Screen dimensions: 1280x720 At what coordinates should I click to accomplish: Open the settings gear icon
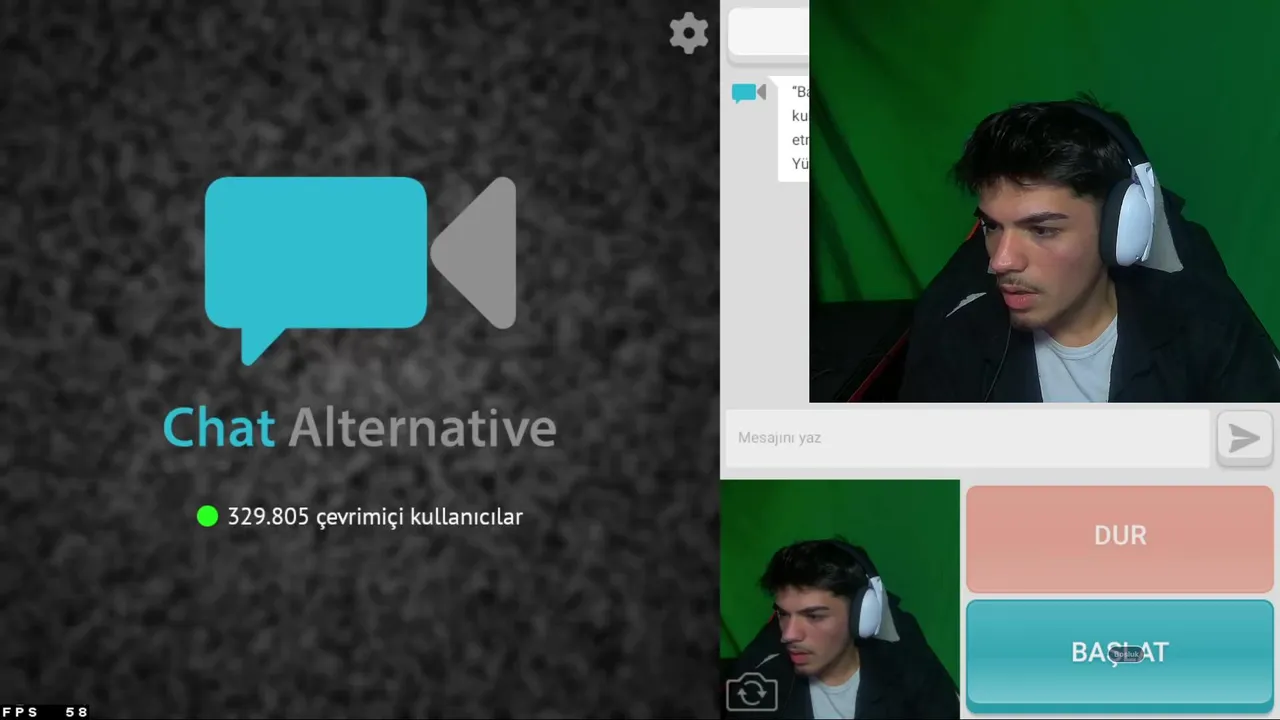click(x=689, y=33)
